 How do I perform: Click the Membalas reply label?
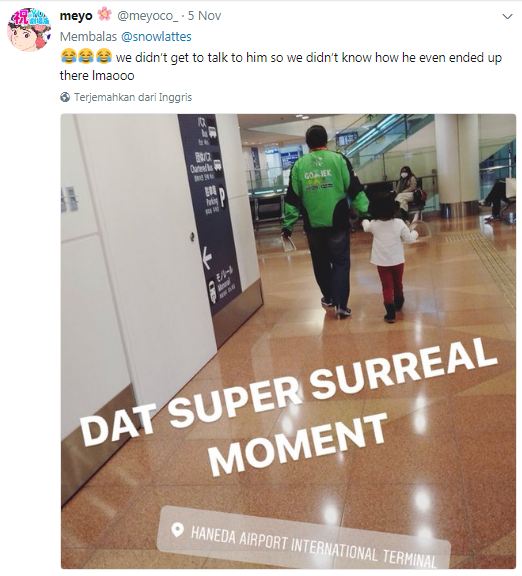88,37
